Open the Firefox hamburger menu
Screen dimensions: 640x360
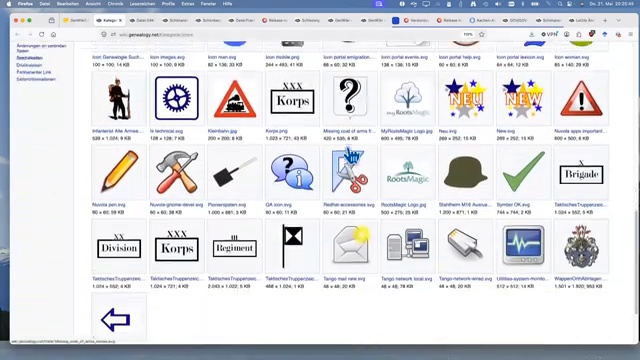coord(631,35)
